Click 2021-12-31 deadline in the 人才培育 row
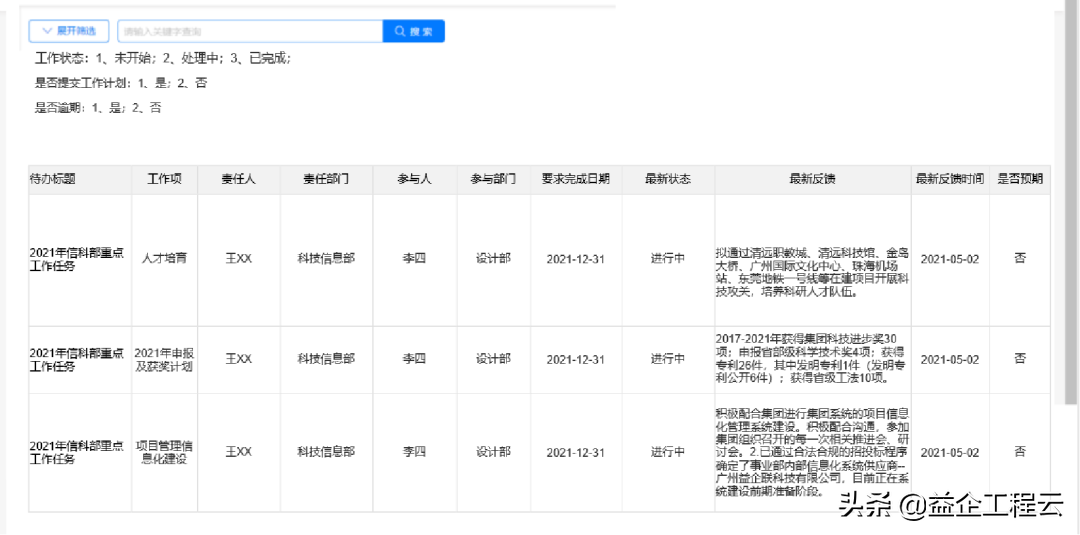This screenshot has width=1080, height=535. point(576,260)
